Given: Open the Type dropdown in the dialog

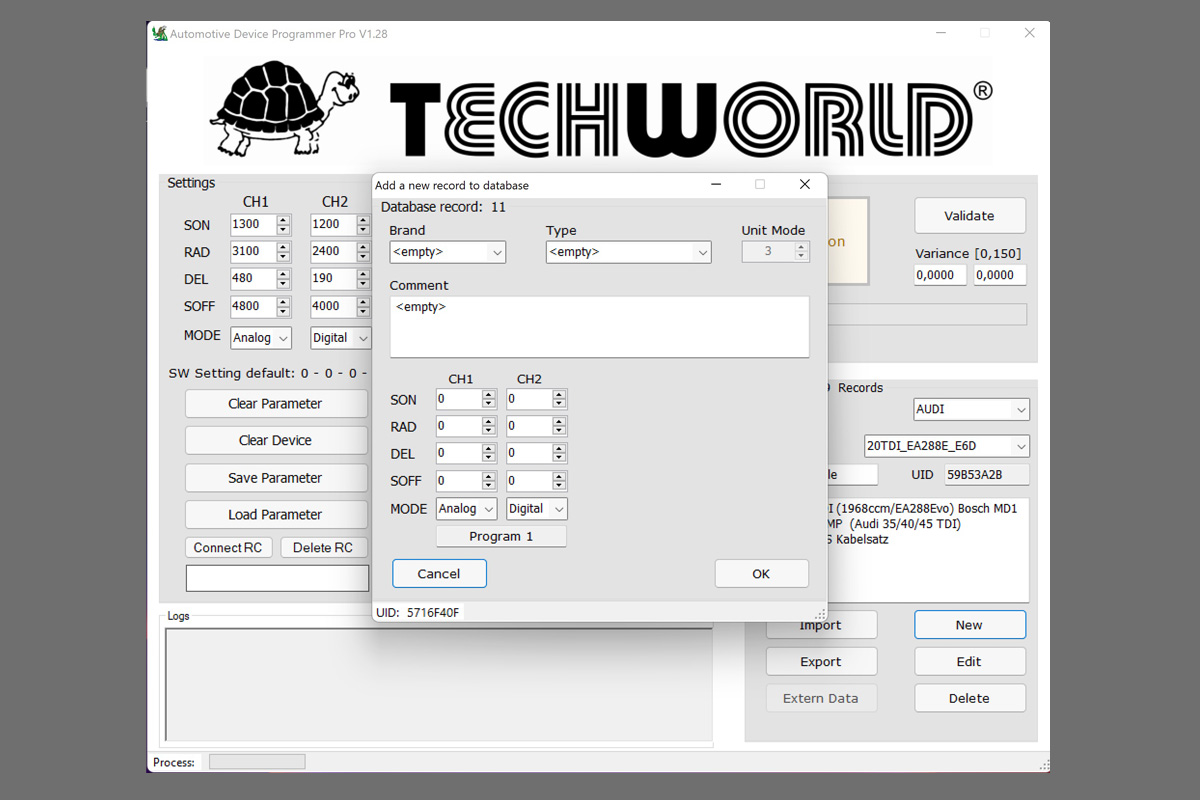Looking at the screenshot, I should pyautogui.click(x=628, y=252).
